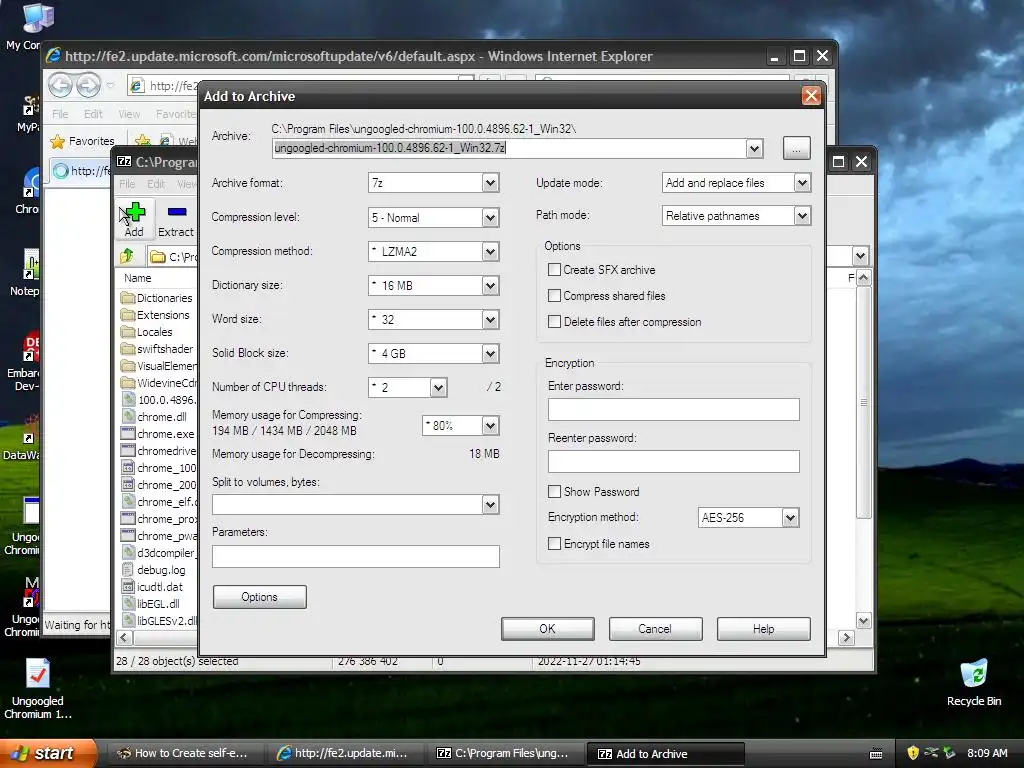
Task: Open the Word size dropdown
Action: pos(490,319)
